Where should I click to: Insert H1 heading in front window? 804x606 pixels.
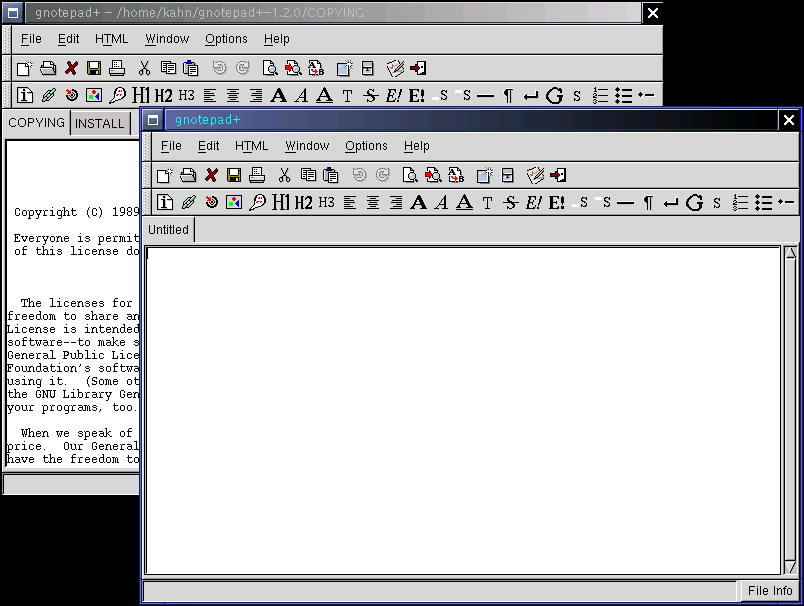pyautogui.click(x=281, y=203)
